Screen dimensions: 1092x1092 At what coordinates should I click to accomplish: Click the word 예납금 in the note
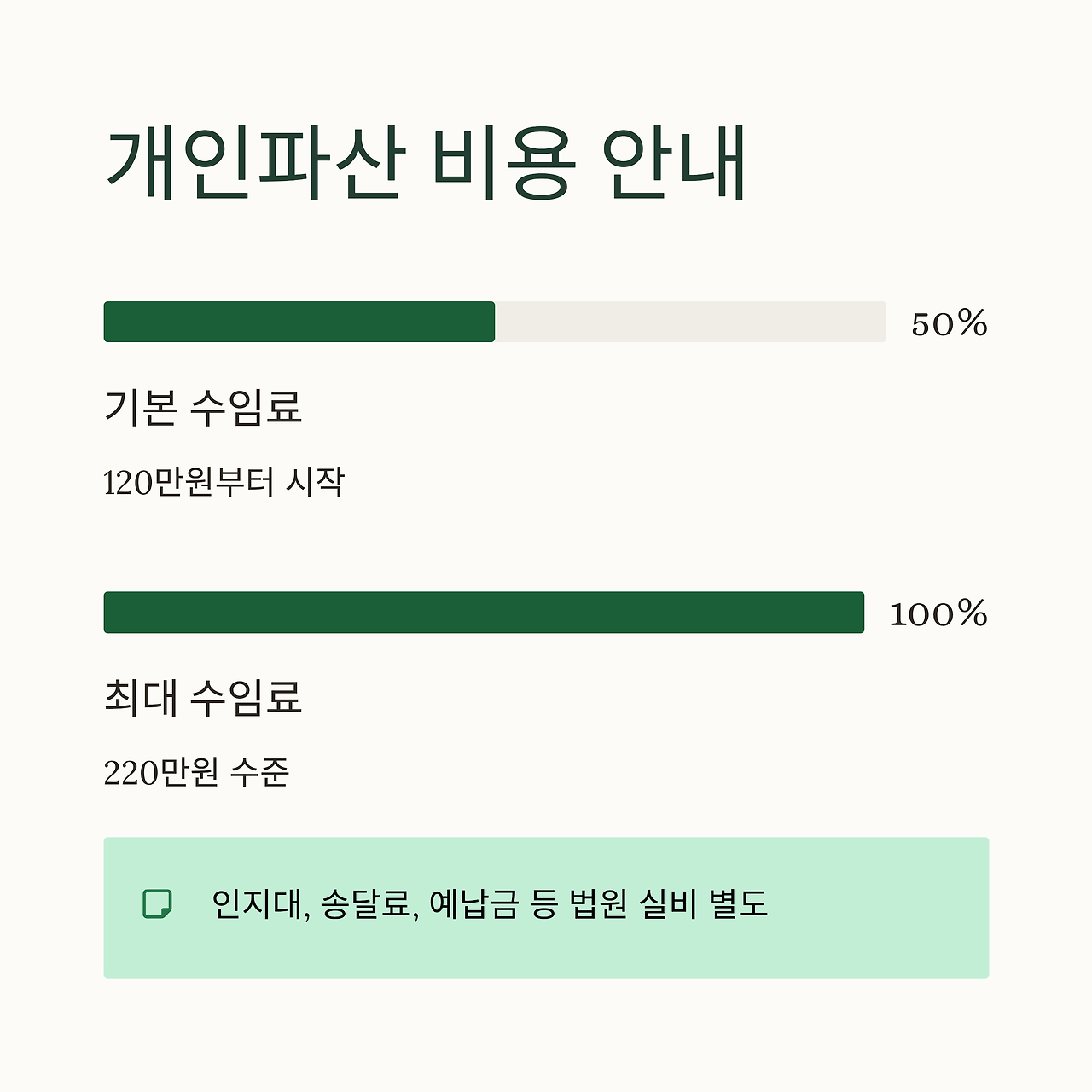coord(473,904)
